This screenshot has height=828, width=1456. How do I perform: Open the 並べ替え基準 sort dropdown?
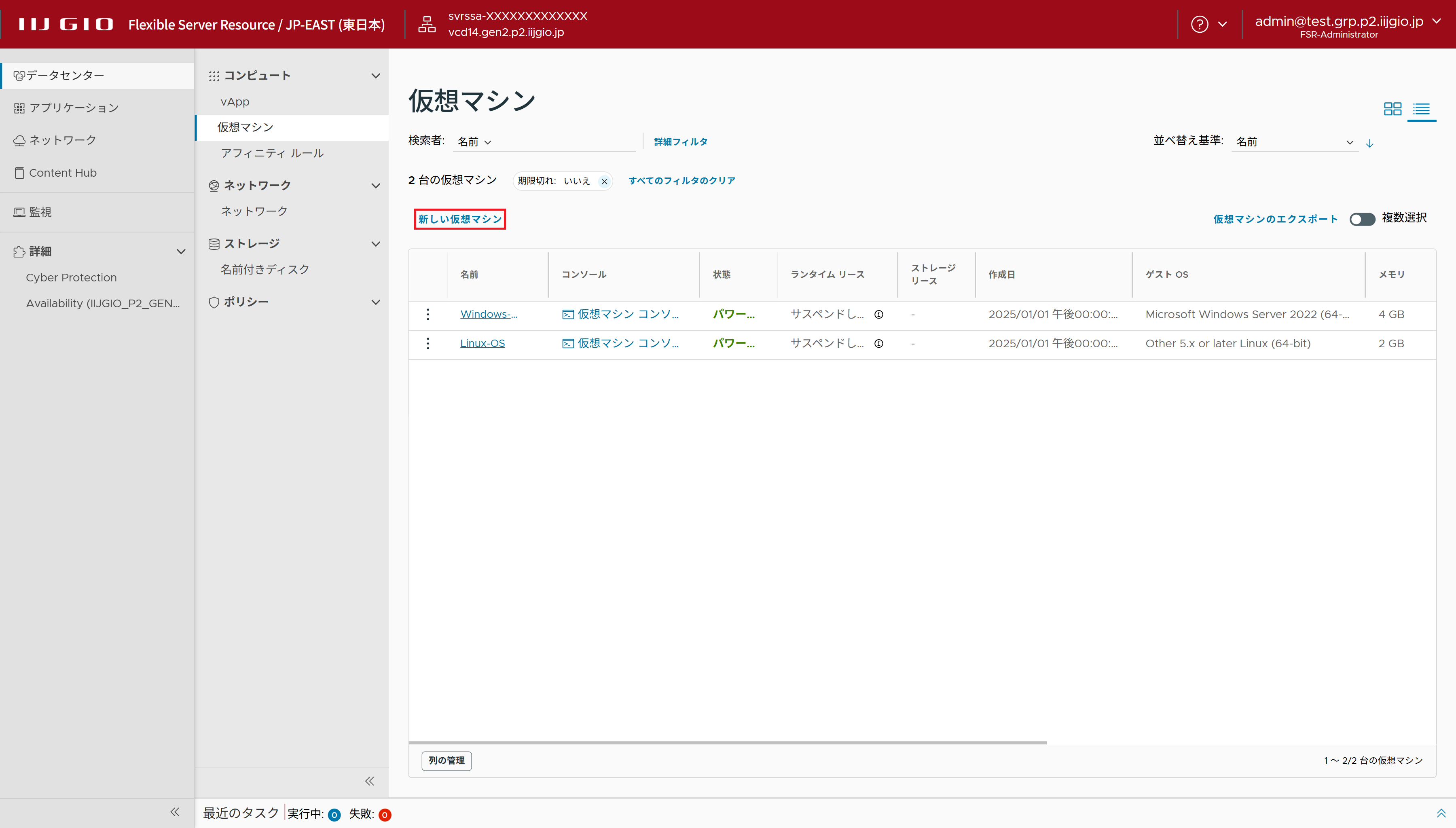pyautogui.click(x=1294, y=142)
